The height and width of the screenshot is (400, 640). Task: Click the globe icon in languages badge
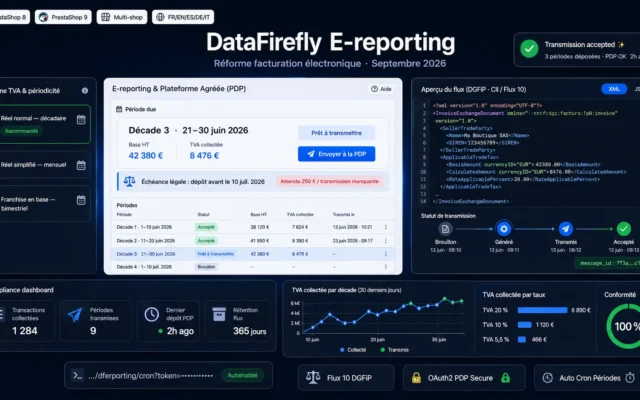(x=160, y=17)
